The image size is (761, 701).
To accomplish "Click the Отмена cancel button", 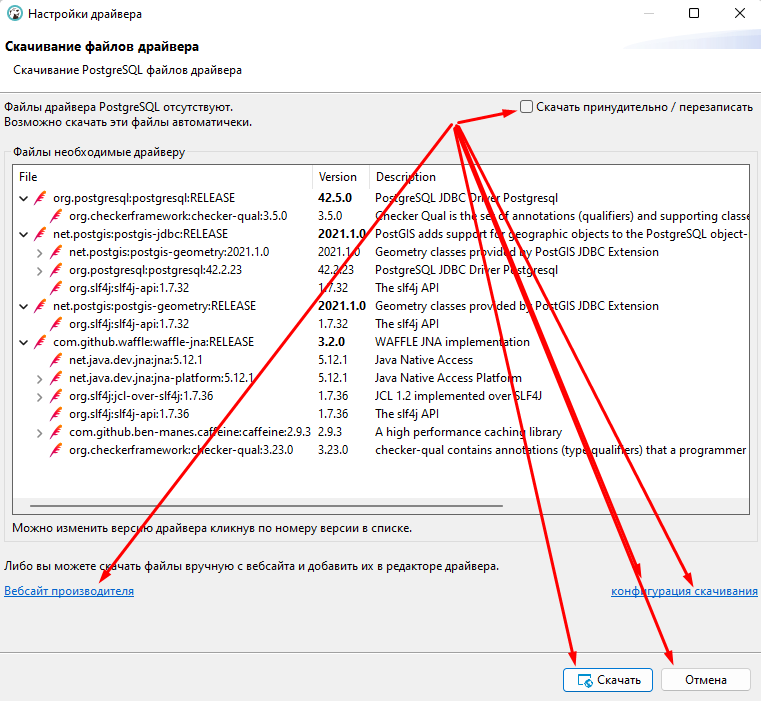I will (706, 680).
